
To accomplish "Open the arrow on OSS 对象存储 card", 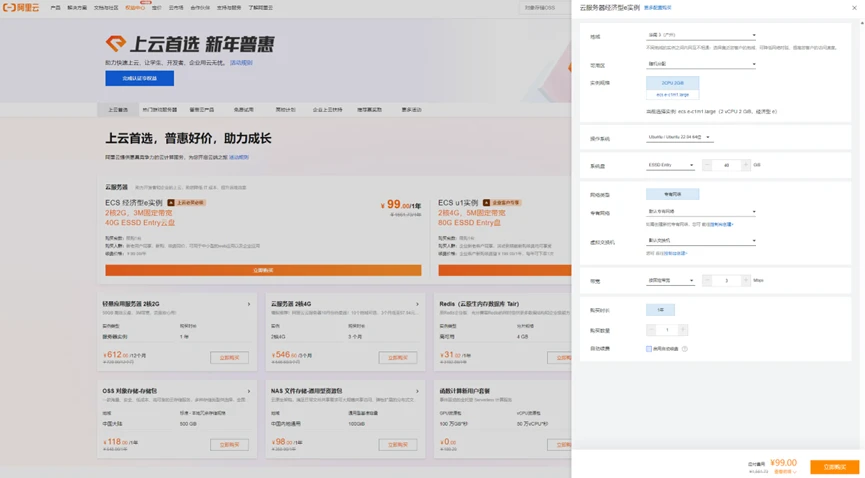I will (249, 391).
